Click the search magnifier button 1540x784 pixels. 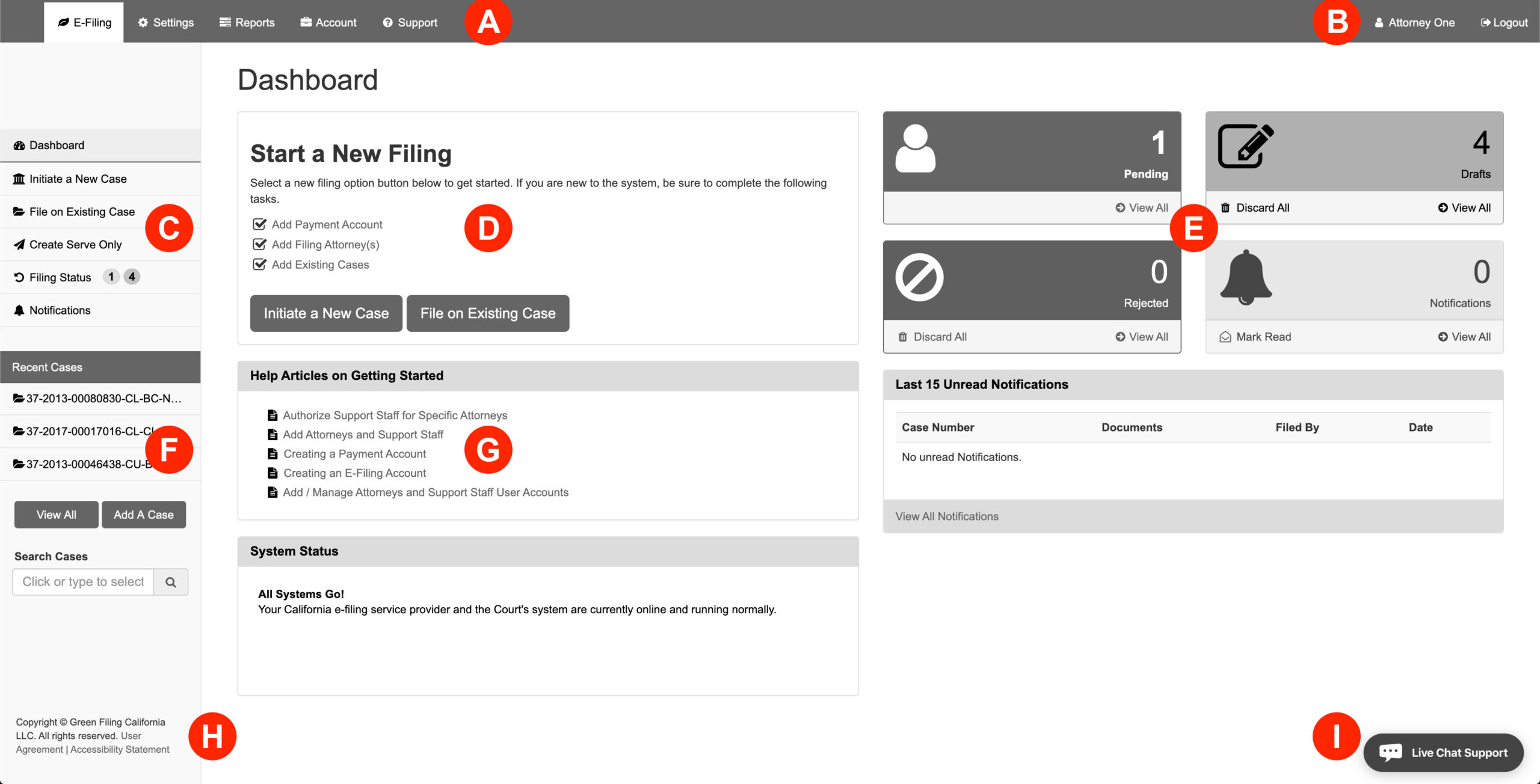171,582
